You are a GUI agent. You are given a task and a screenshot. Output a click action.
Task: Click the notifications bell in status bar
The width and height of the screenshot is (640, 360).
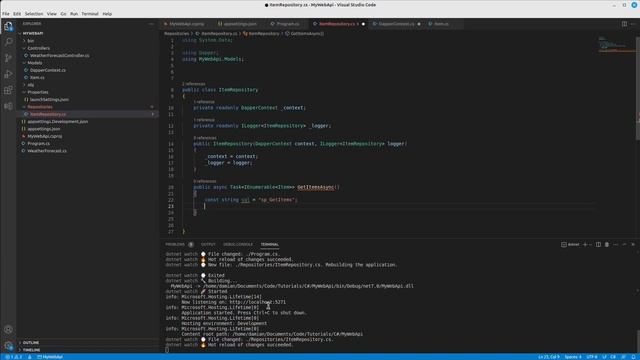(x=633, y=357)
